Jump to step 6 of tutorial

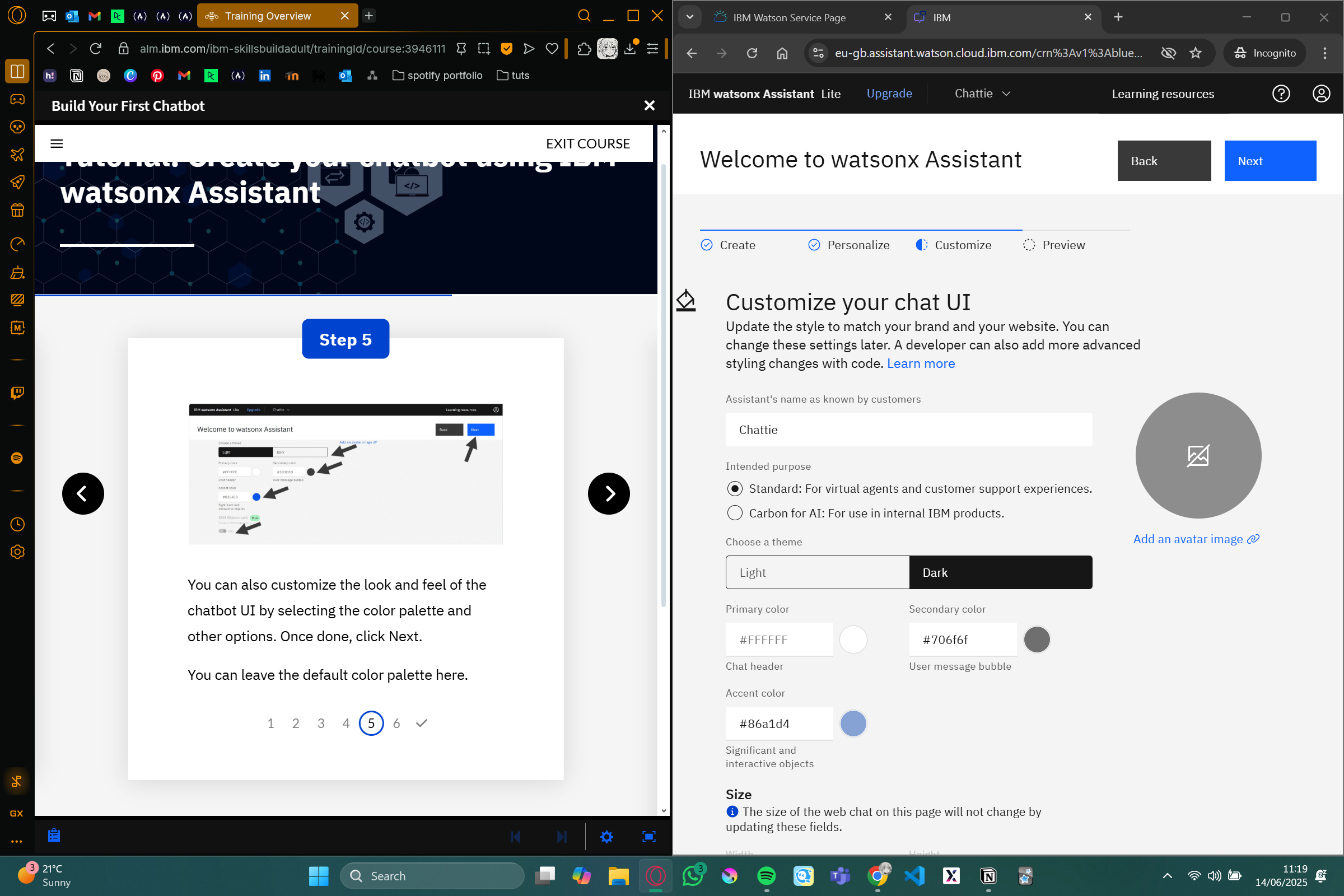coord(396,723)
